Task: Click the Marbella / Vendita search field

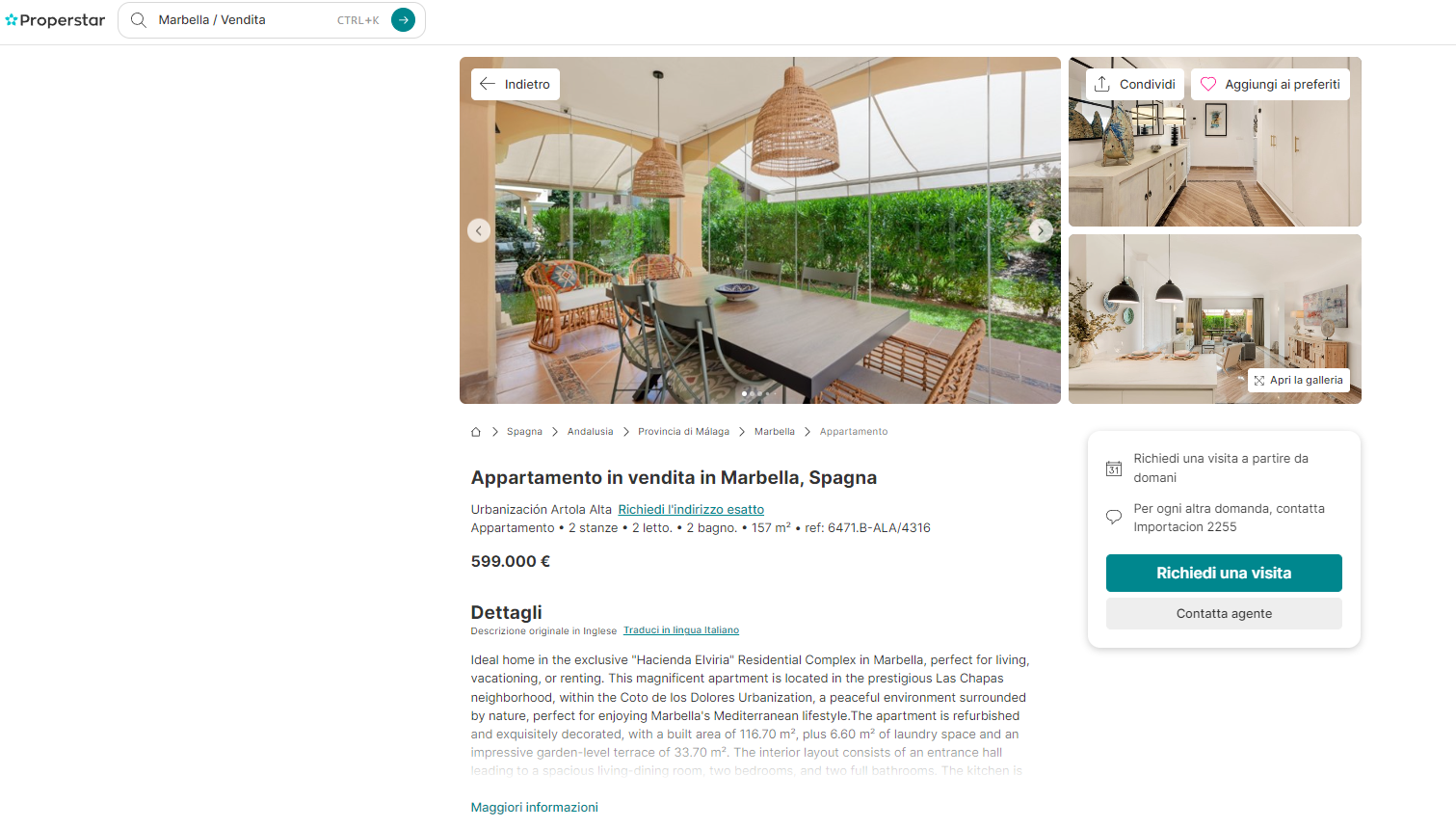Action: (246, 20)
